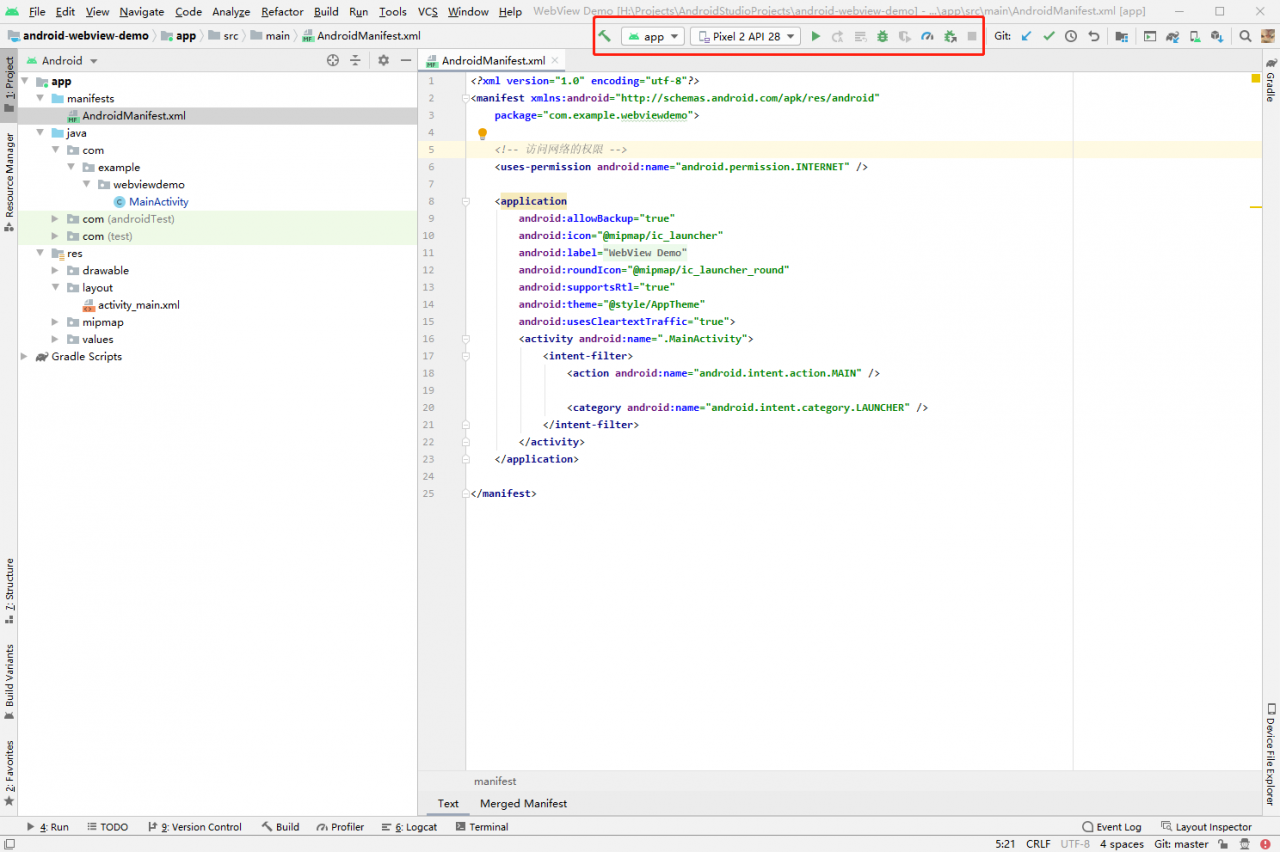Toggle the Gradle tool window
This screenshot has height=852, width=1280.
tap(1271, 79)
